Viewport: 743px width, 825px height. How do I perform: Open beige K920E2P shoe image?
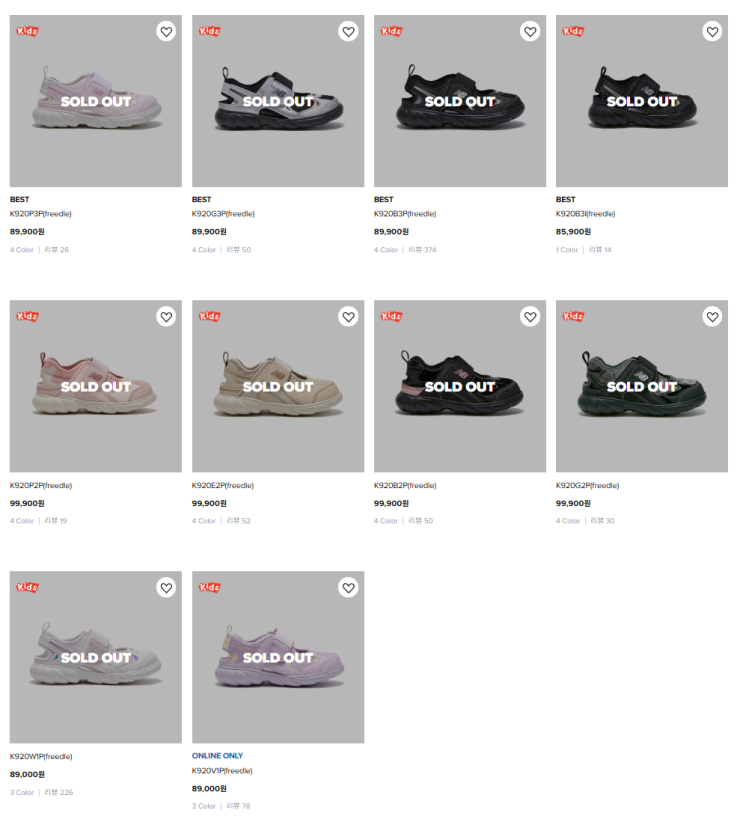pyautogui.click(x=278, y=386)
